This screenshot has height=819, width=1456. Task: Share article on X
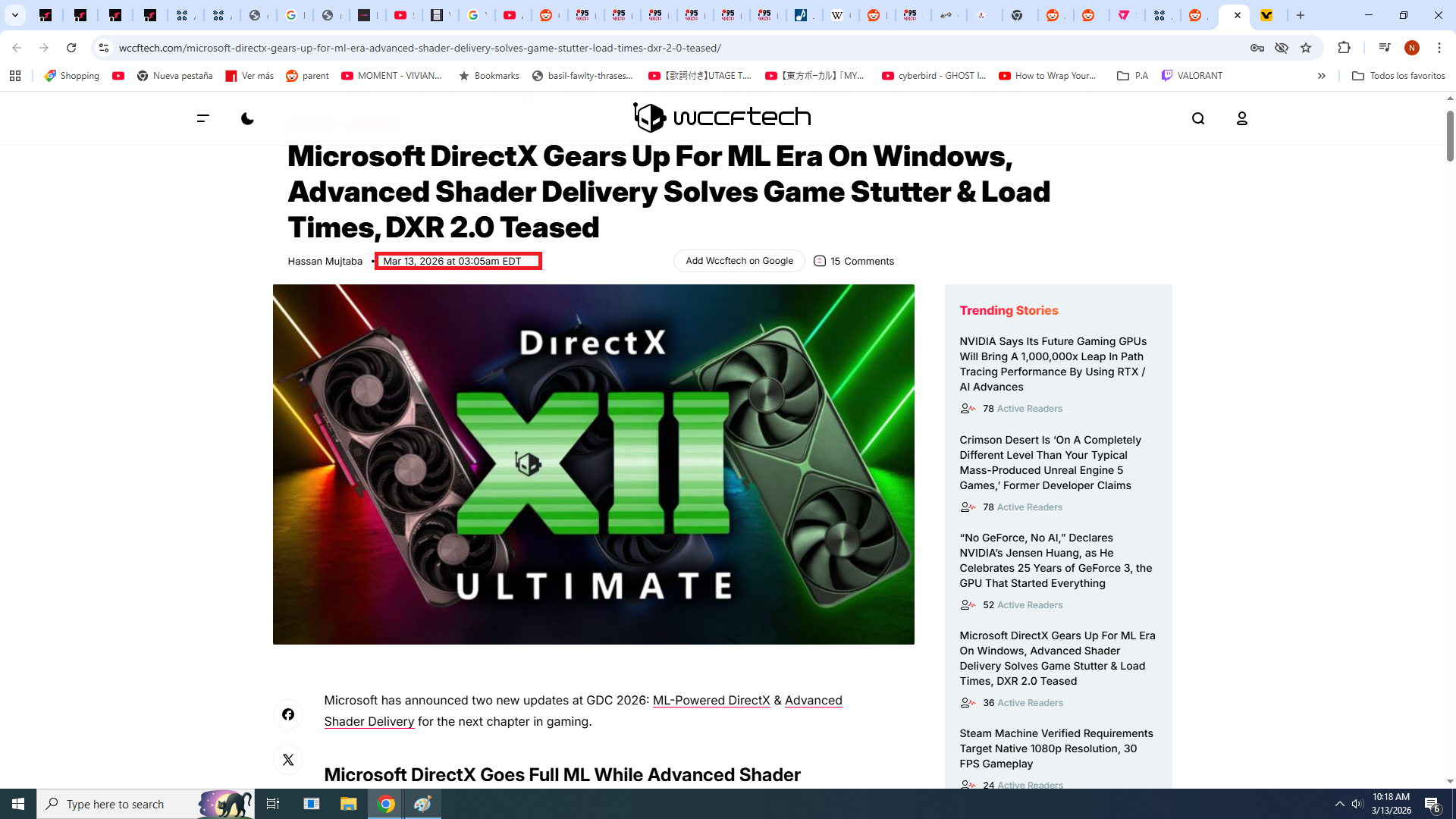288,760
